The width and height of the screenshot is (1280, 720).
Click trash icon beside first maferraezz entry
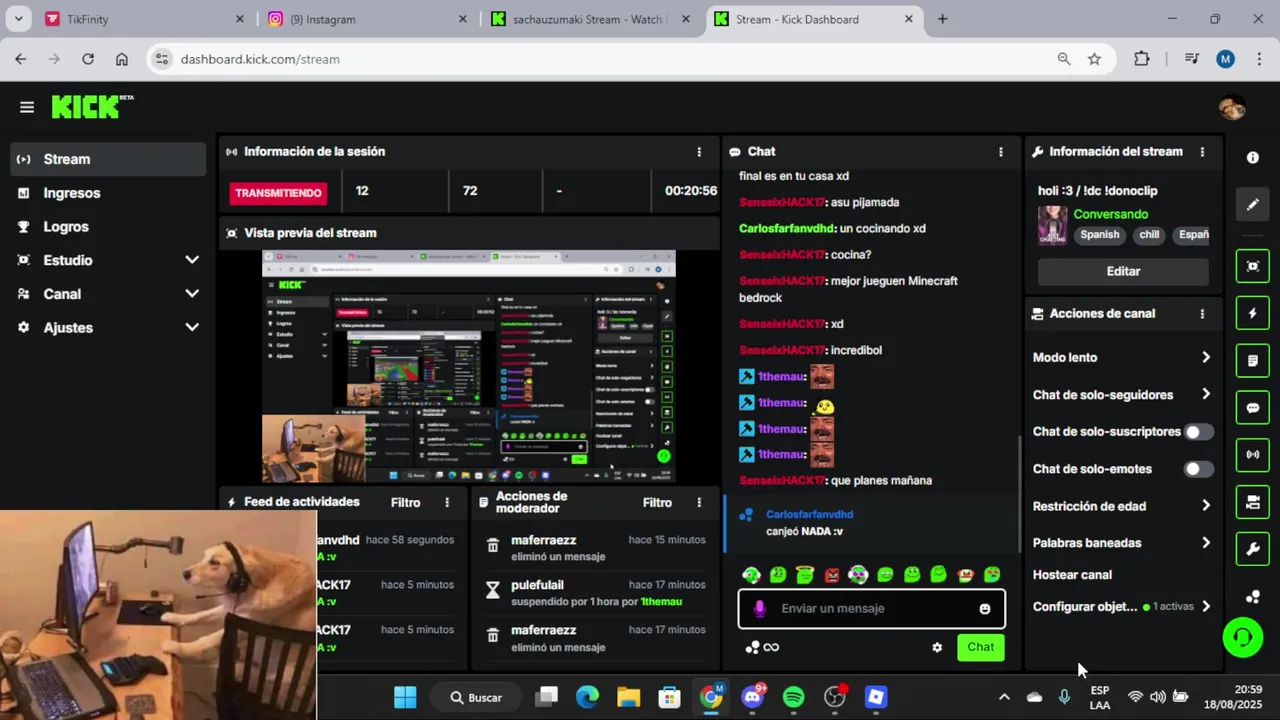pos(492,546)
